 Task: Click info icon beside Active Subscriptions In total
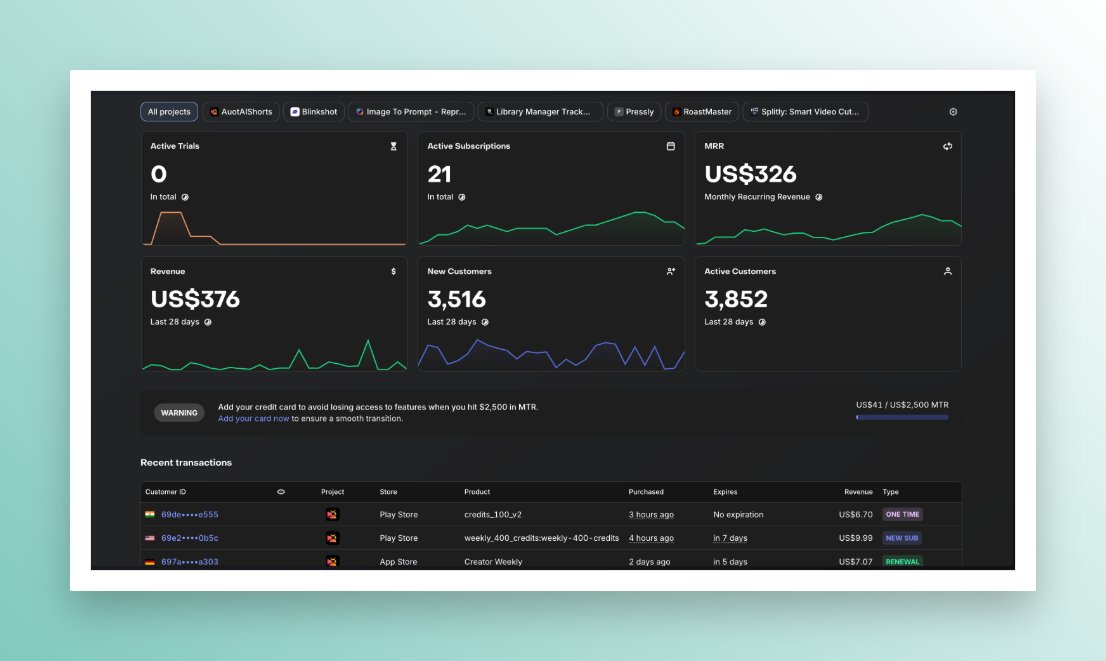(x=462, y=198)
